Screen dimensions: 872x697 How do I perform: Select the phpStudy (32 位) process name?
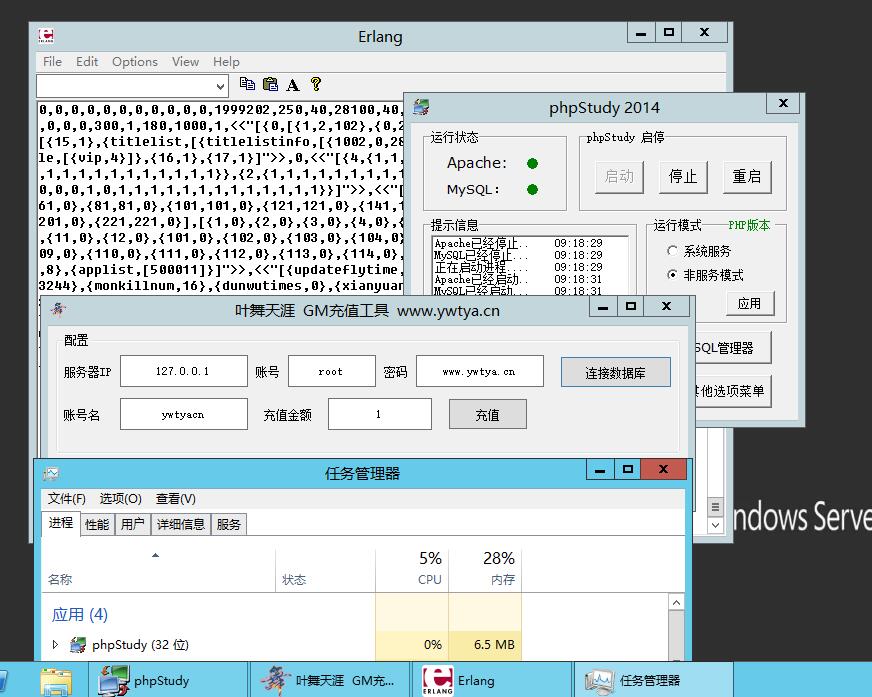pos(140,645)
